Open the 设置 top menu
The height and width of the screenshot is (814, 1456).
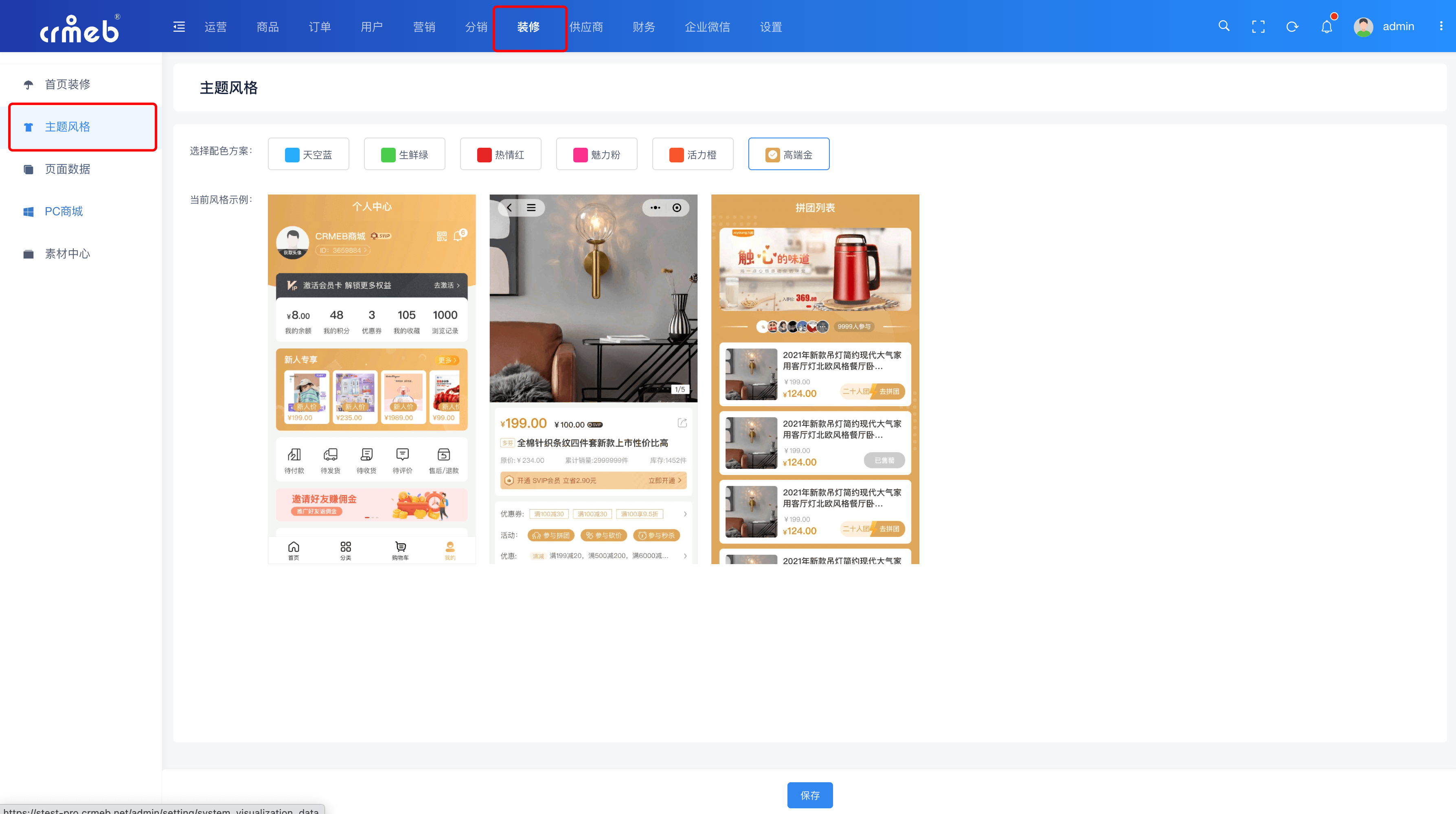770,26
